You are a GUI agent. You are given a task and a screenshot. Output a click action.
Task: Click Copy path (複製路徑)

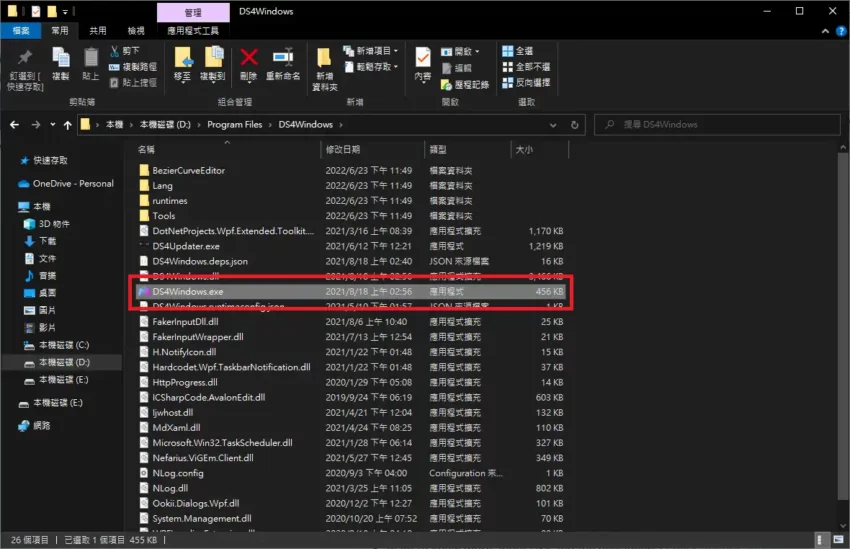[133, 67]
